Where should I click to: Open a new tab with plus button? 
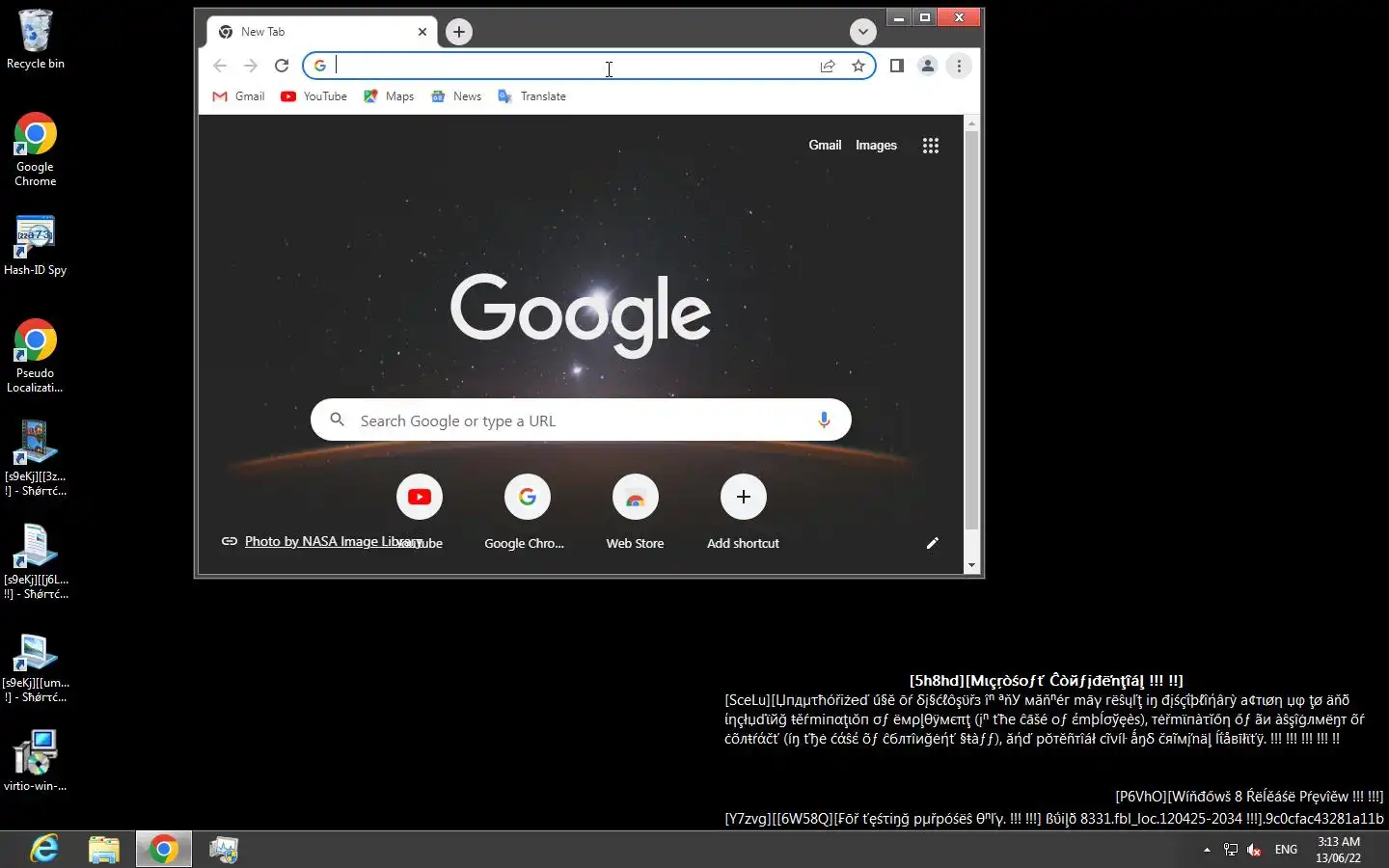pos(459,32)
